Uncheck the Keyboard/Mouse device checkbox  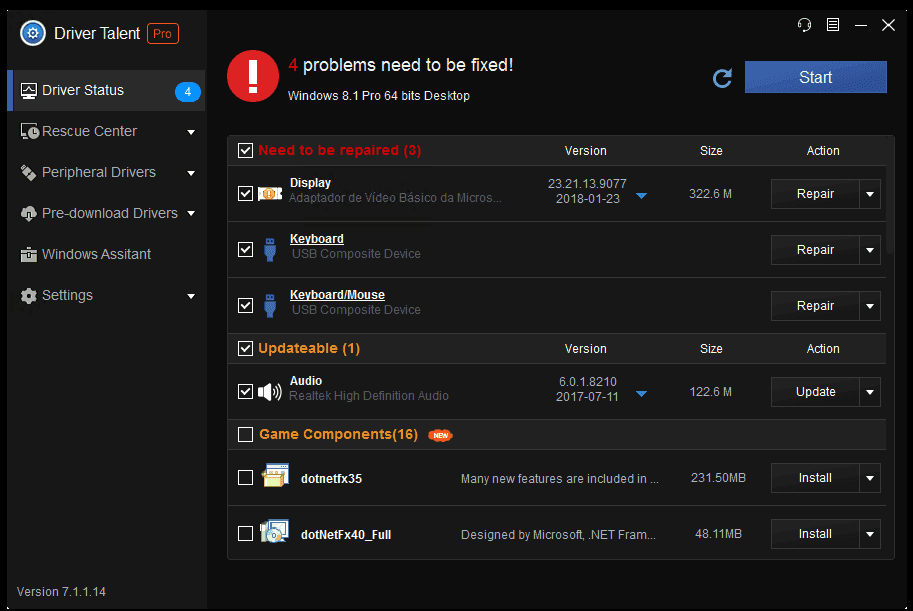(245, 305)
